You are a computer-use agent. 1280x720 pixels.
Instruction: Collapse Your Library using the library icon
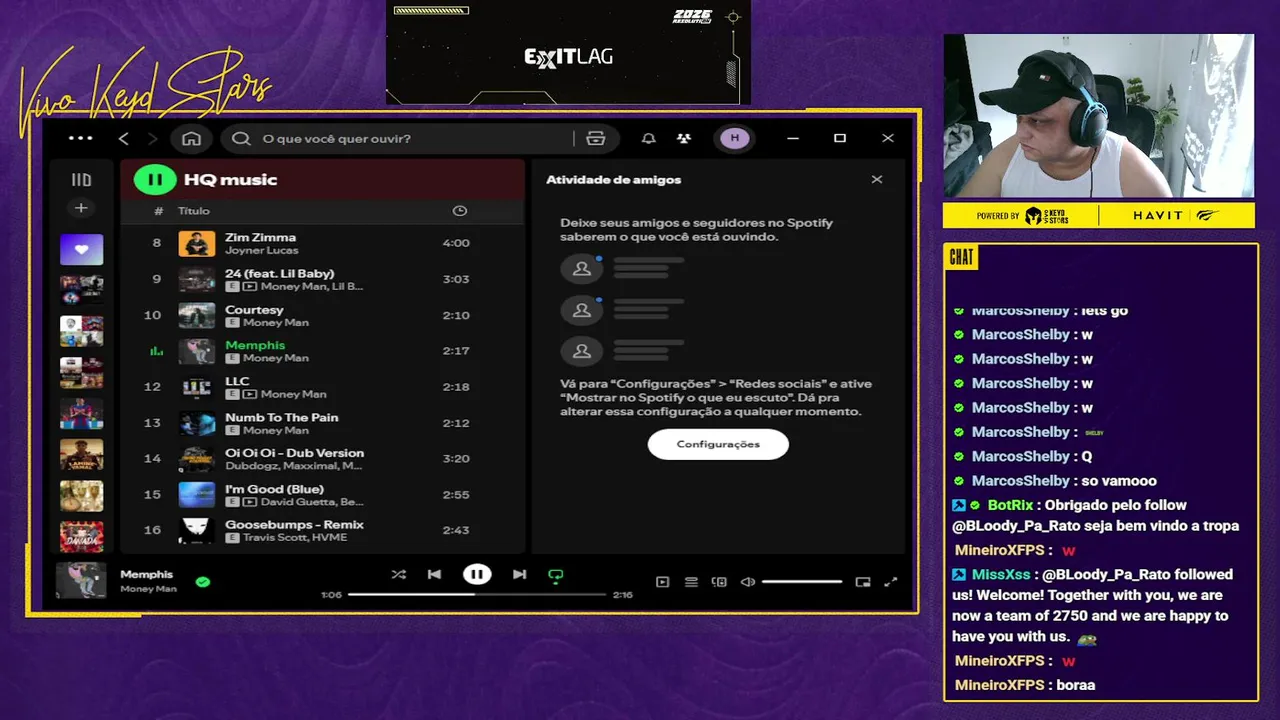point(81,180)
